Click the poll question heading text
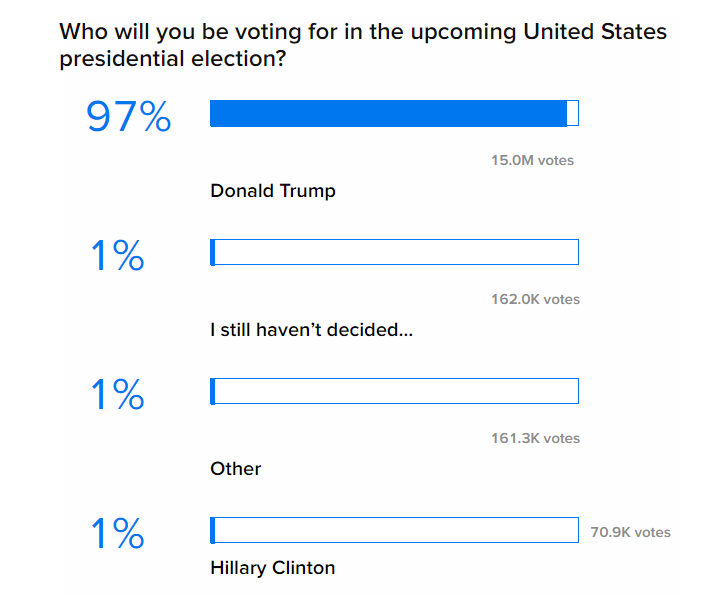708x596 pixels. 362,45
